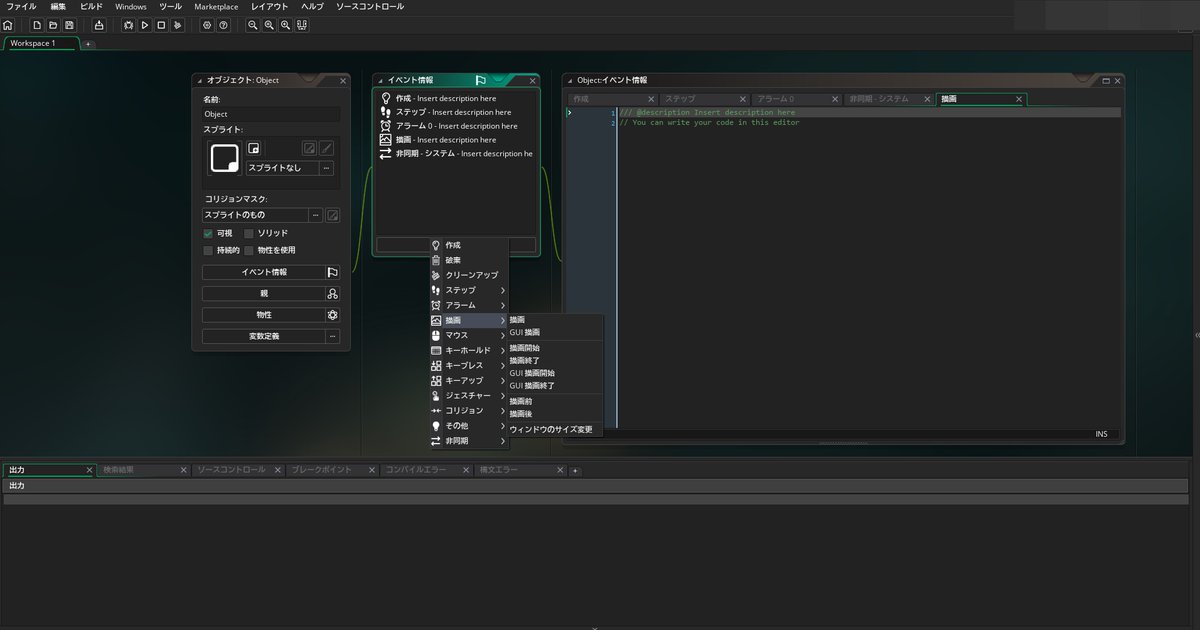This screenshot has width=1200, height=630.
Task: Click the 変数定義 variable definitions button
Action: (x=264, y=336)
